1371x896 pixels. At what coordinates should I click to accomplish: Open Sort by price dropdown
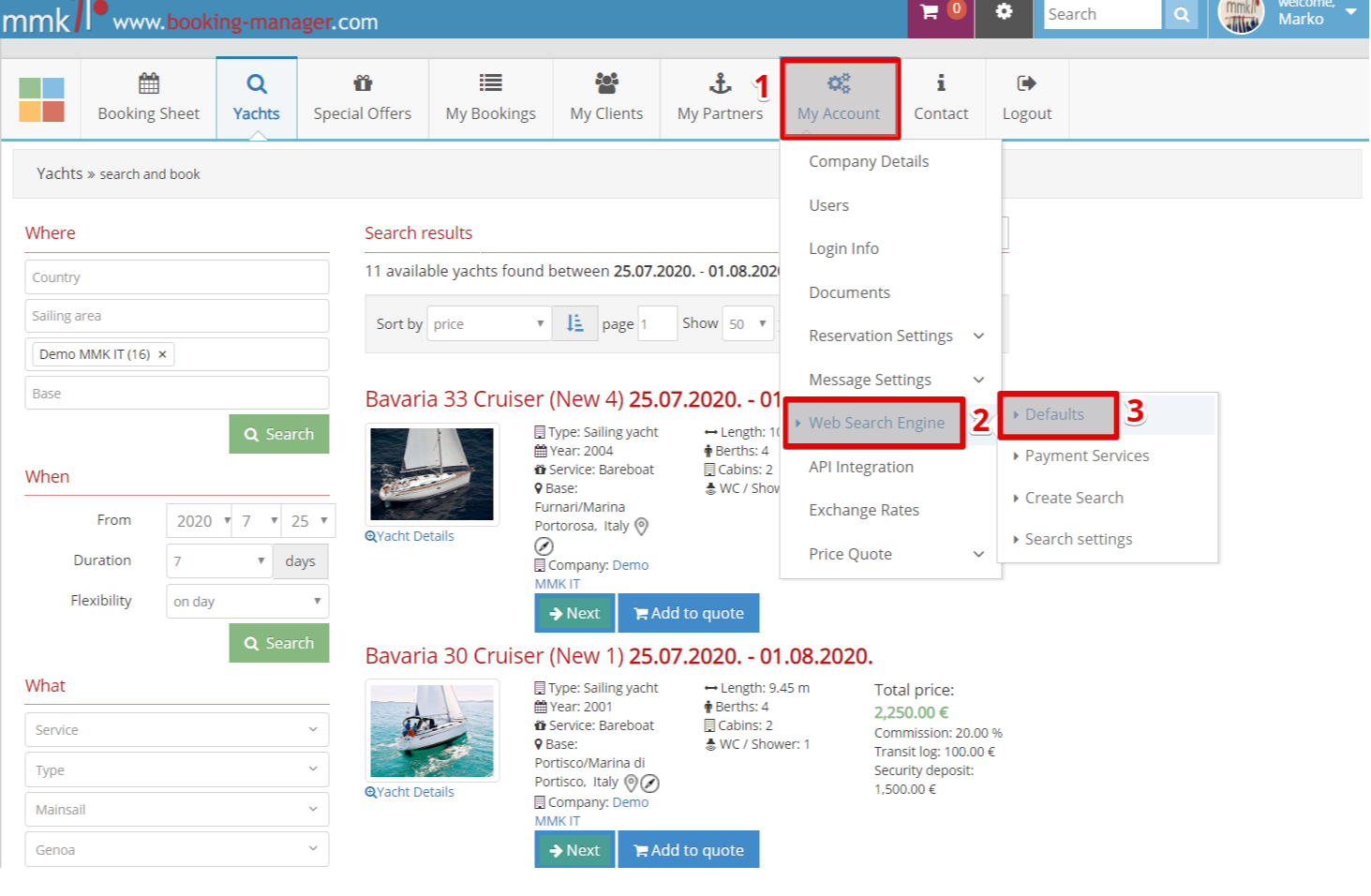(489, 324)
